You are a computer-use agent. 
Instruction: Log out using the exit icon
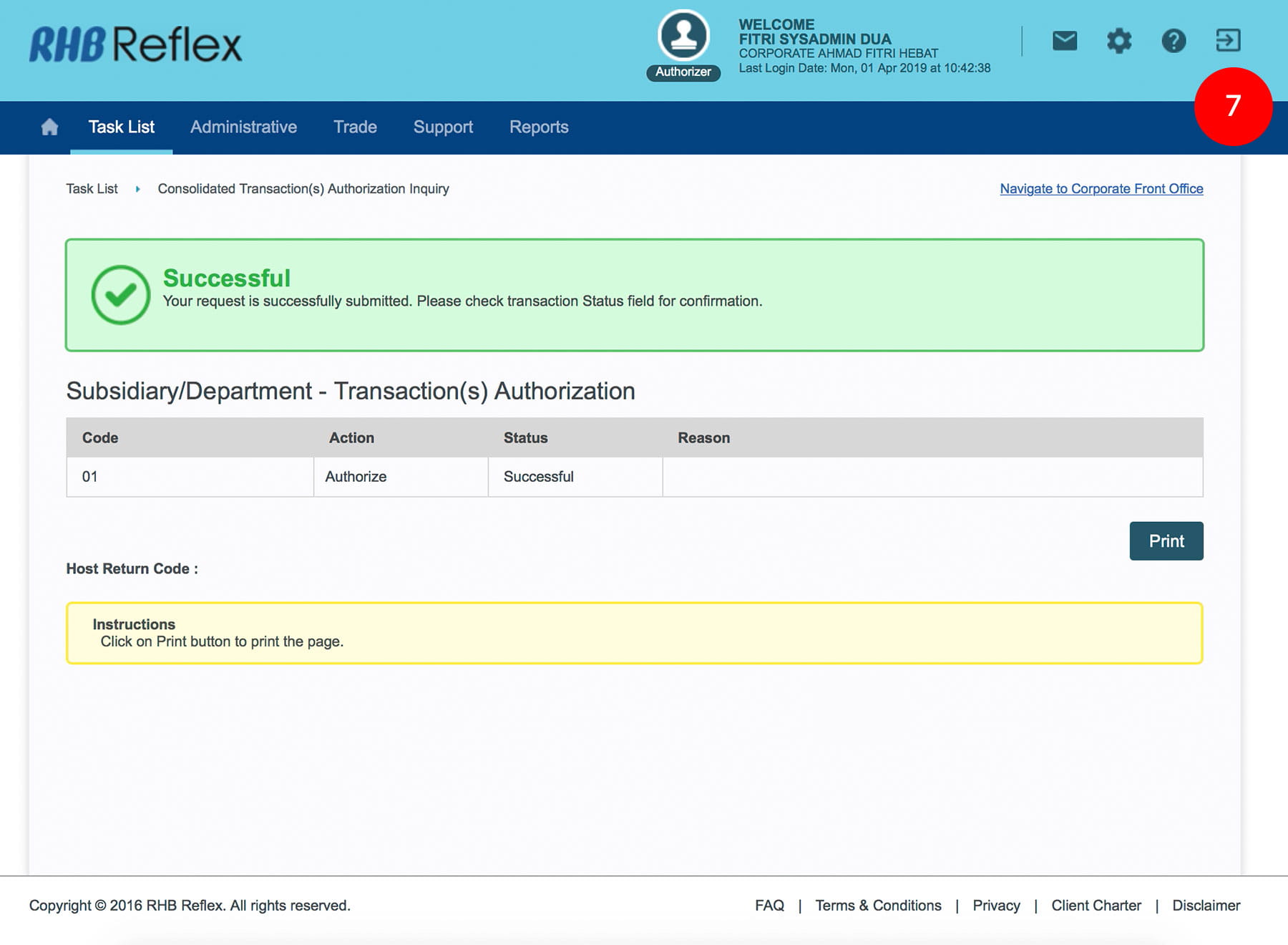point(1228,41)
